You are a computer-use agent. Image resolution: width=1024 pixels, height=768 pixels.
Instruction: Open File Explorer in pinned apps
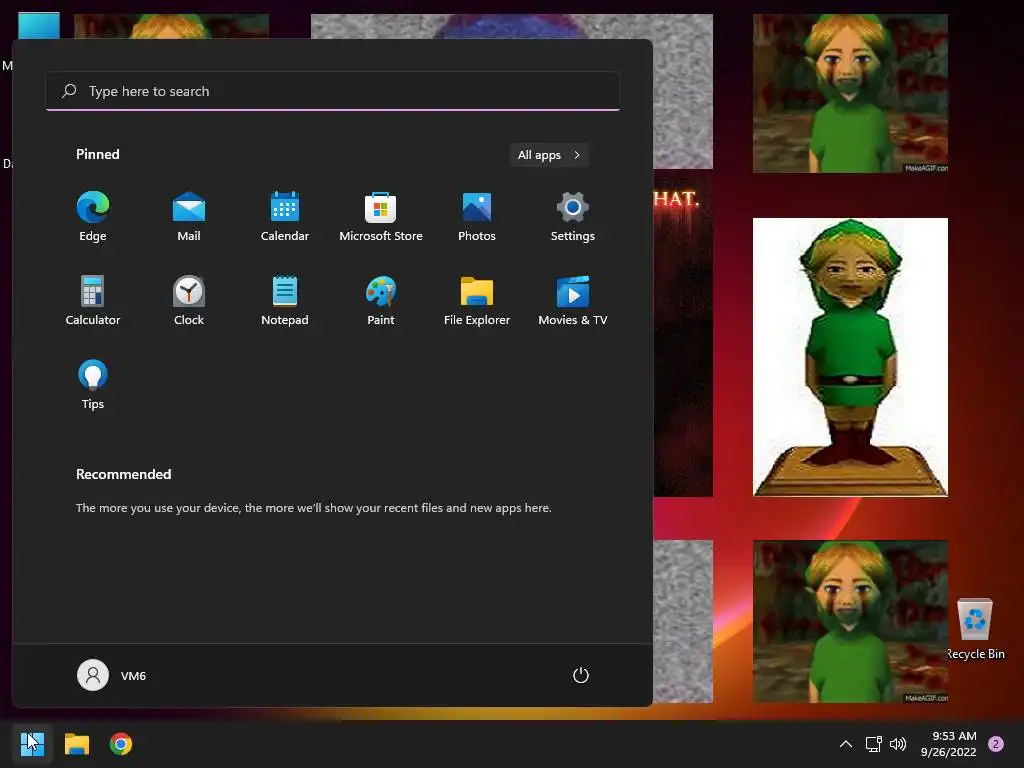pyautogui.click(x=477, y=300)
